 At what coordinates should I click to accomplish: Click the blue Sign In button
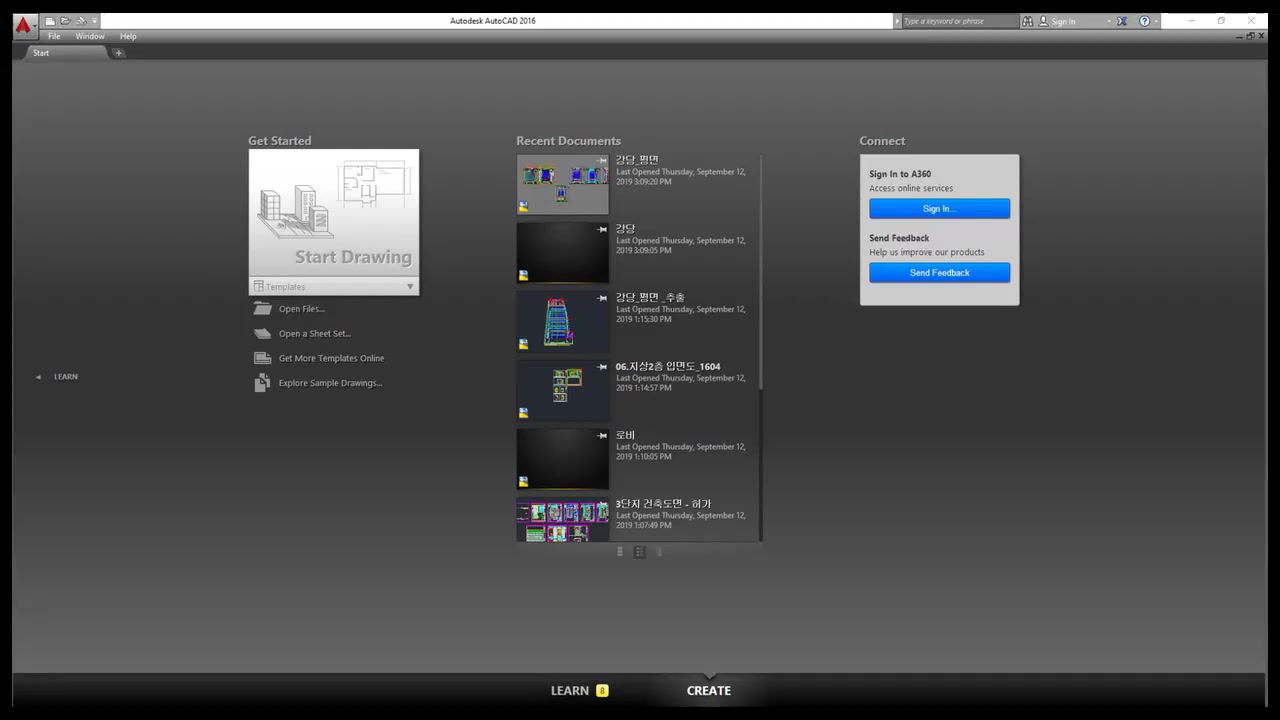[939, 208]
